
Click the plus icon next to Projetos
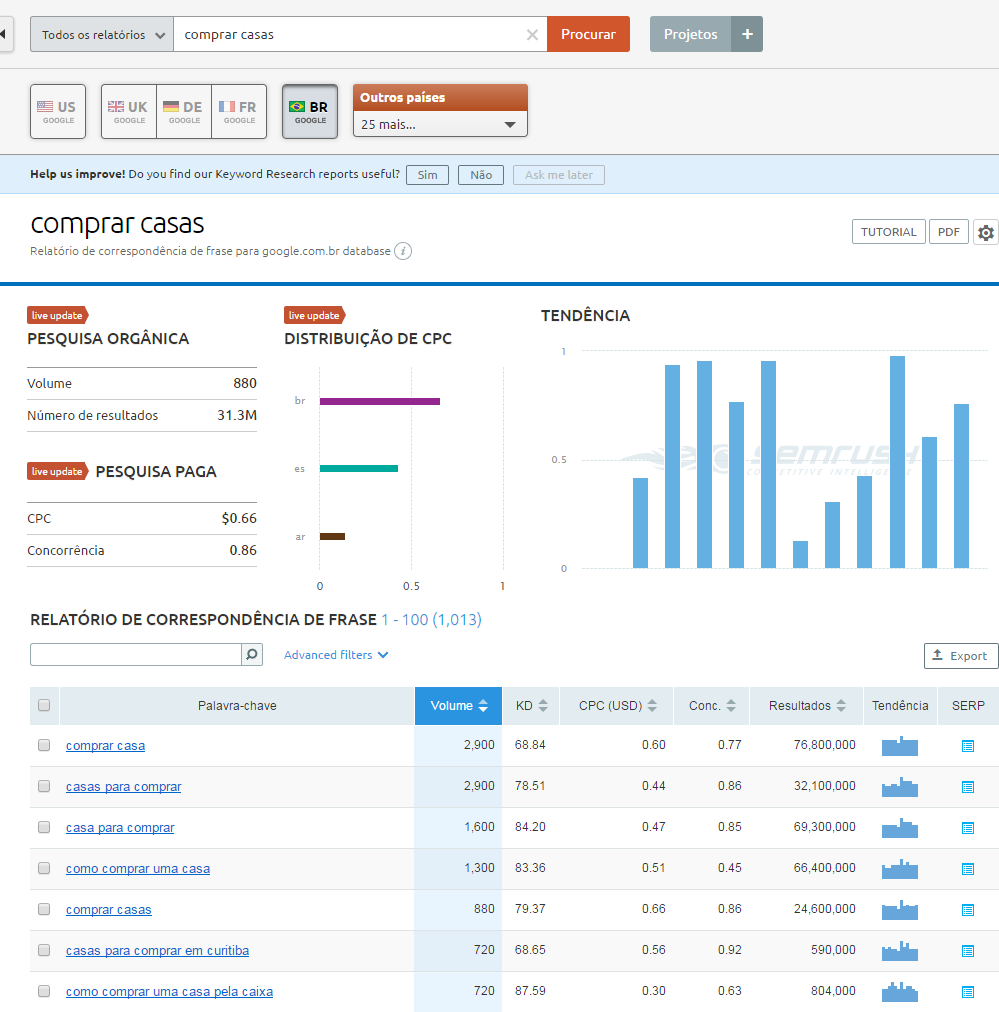(x=747, y=34)
